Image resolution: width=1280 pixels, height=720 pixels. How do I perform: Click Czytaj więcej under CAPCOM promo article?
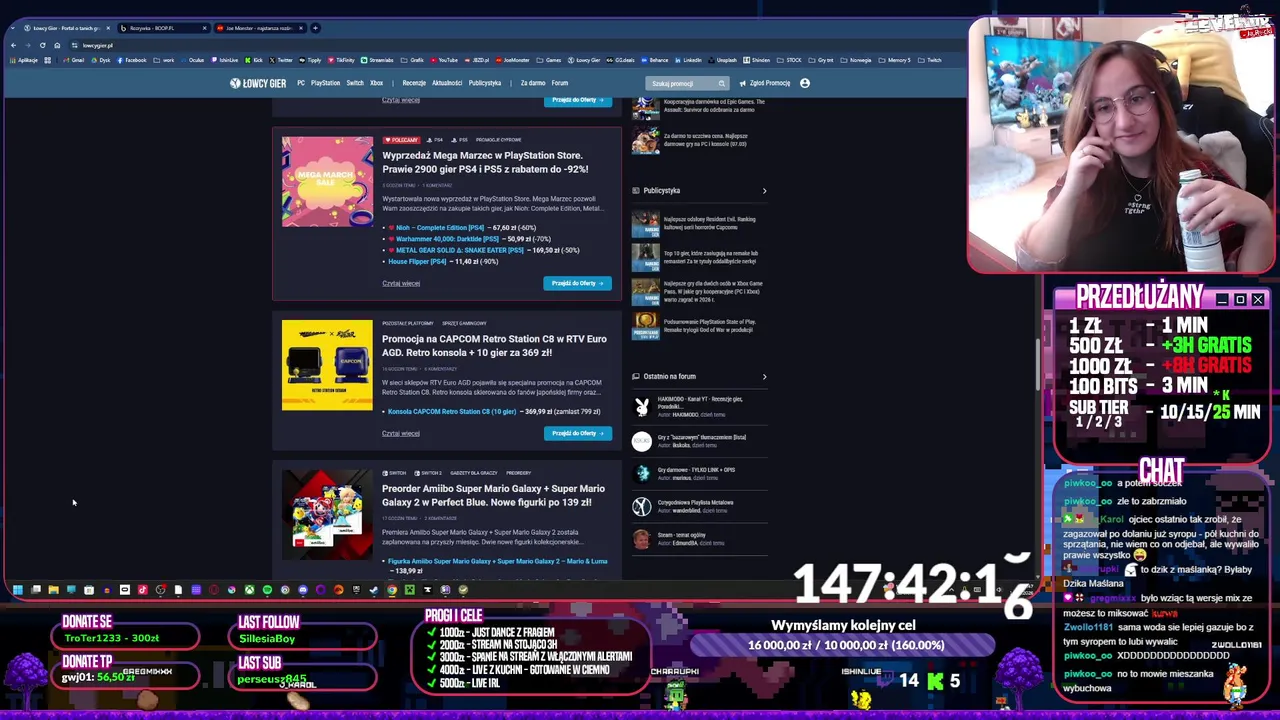[401, 433]
